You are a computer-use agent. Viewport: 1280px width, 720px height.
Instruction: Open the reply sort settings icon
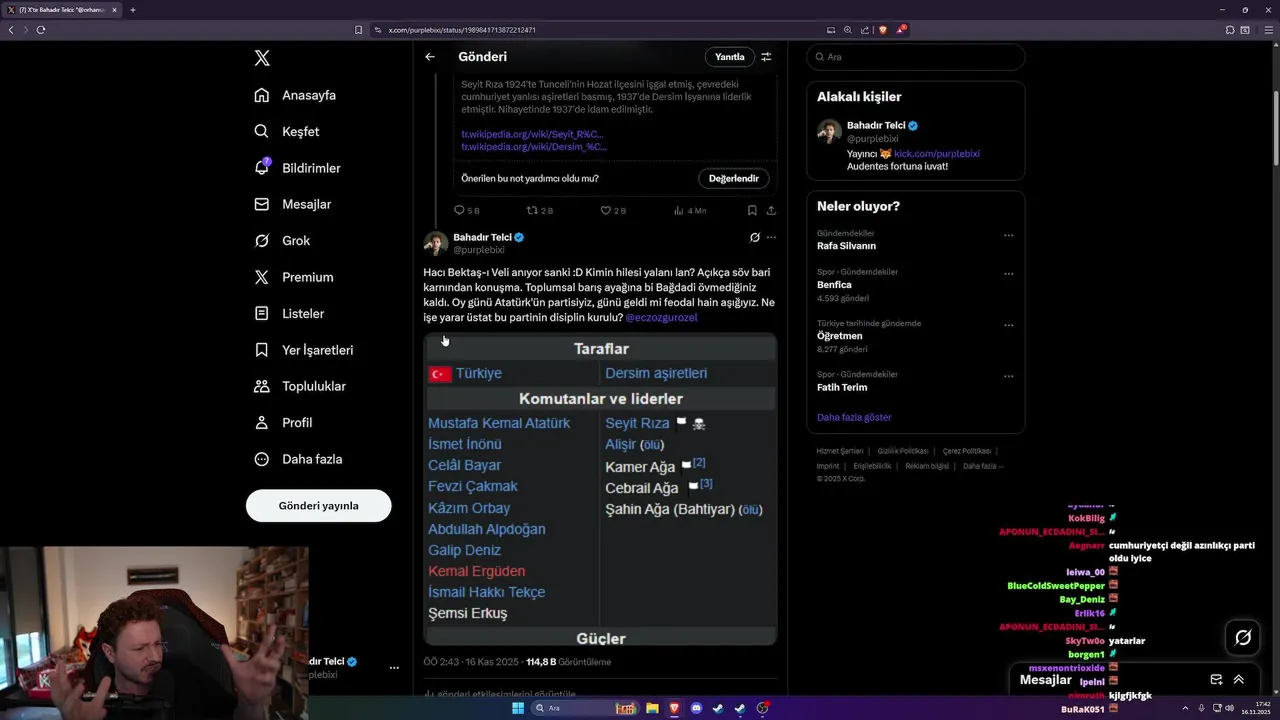point(766,57)
